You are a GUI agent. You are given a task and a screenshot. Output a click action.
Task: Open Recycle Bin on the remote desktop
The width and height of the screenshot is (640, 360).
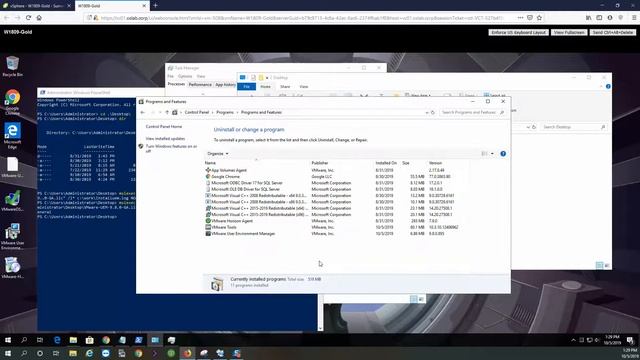12,66
